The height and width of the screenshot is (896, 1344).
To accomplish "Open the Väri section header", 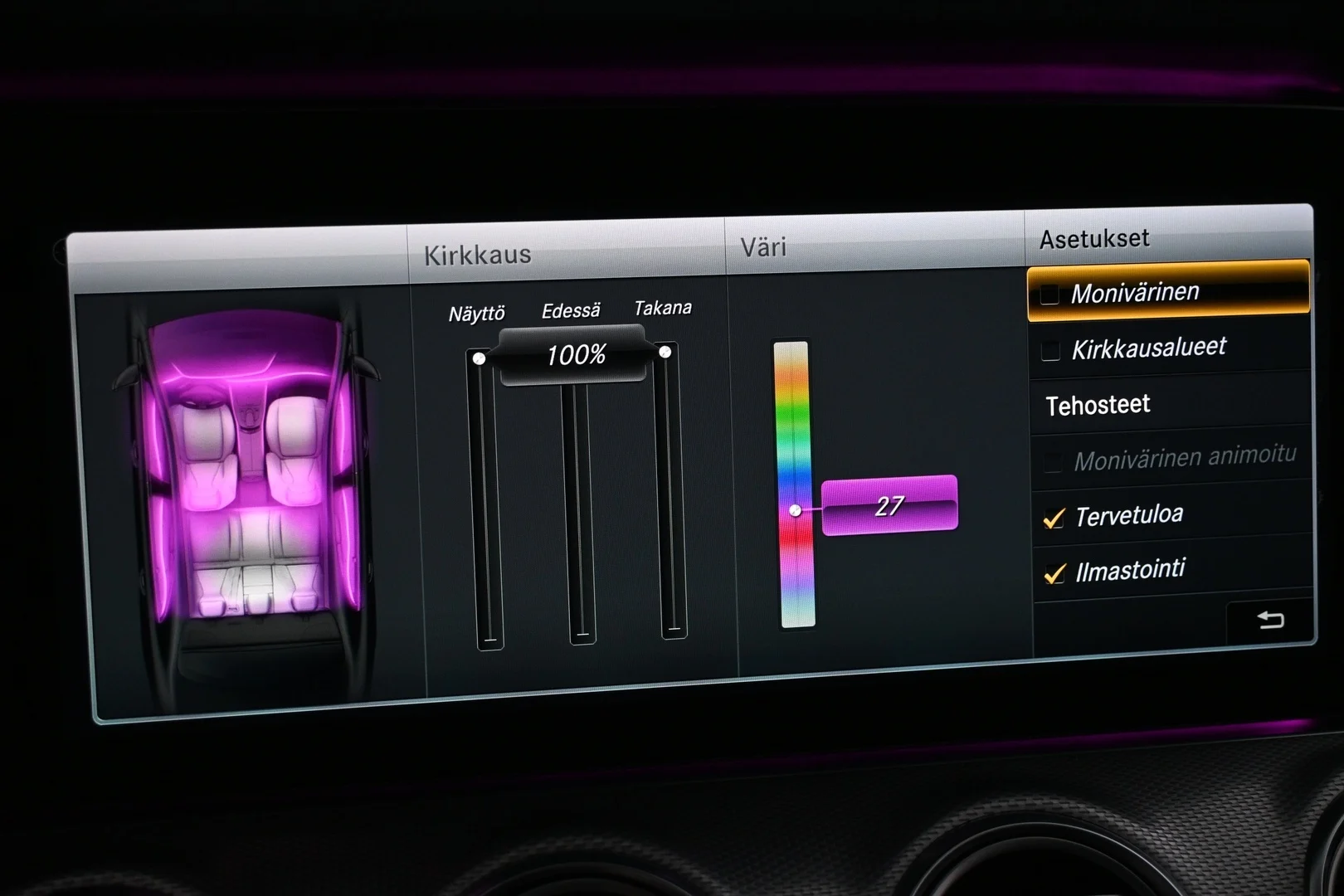I will (763, 247).
